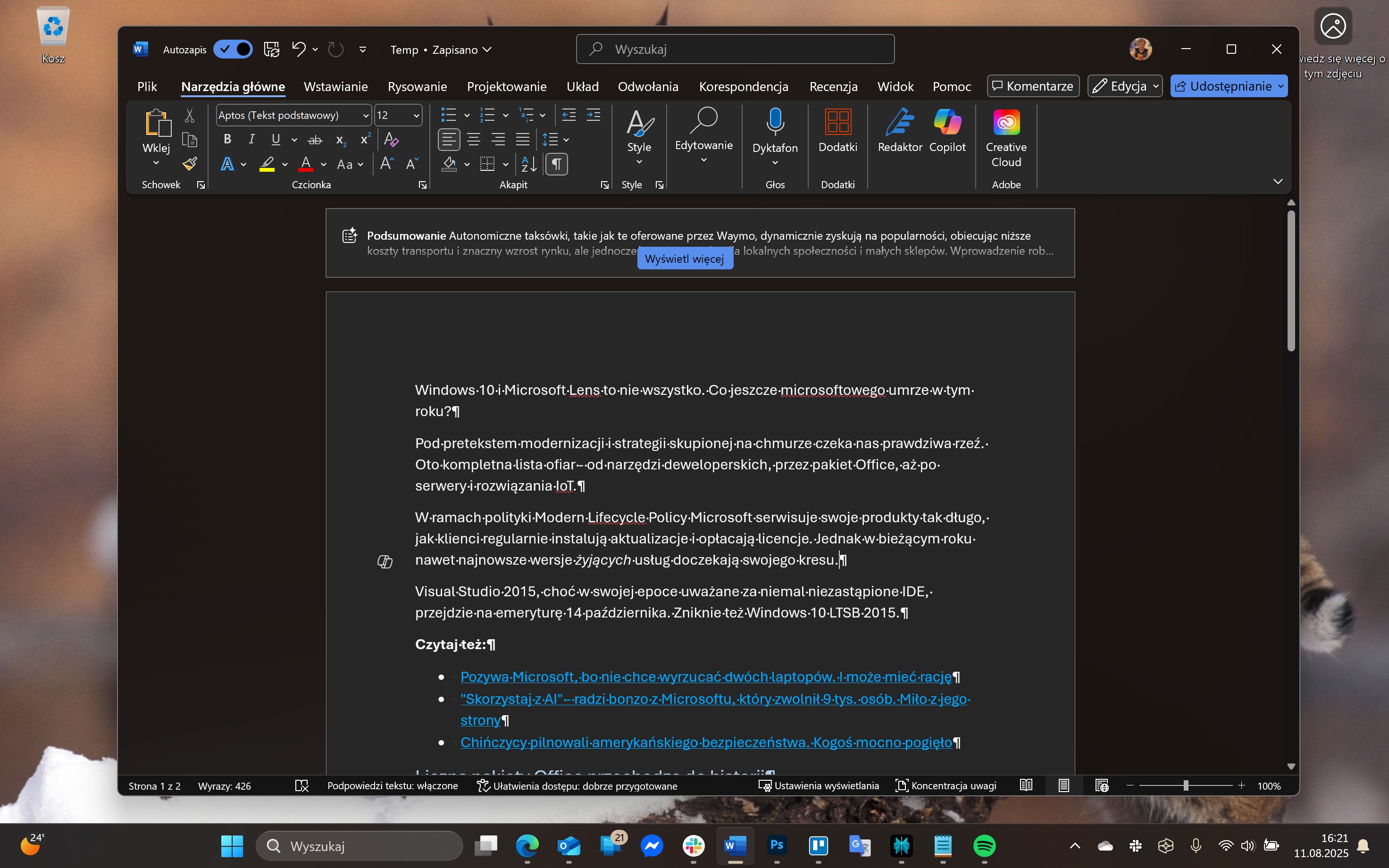
Task: Click the Copilot icon beside paragraph
Action: pyautogui.click(x=385, y=561)
